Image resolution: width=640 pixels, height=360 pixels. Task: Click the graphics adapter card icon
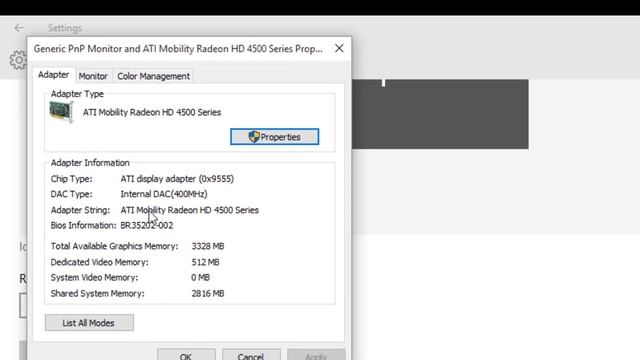click(x=61, y=111)
